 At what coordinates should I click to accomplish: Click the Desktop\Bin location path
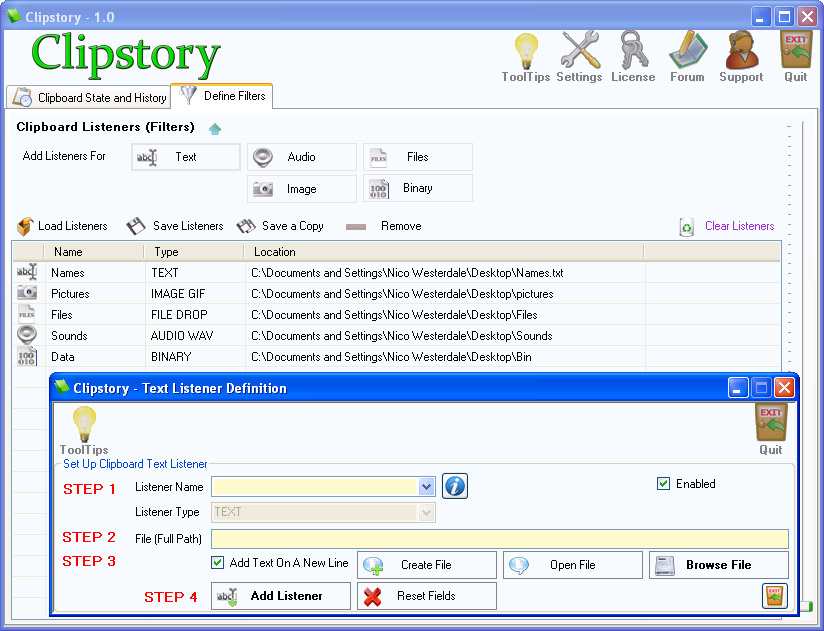(x=392, y=357)
